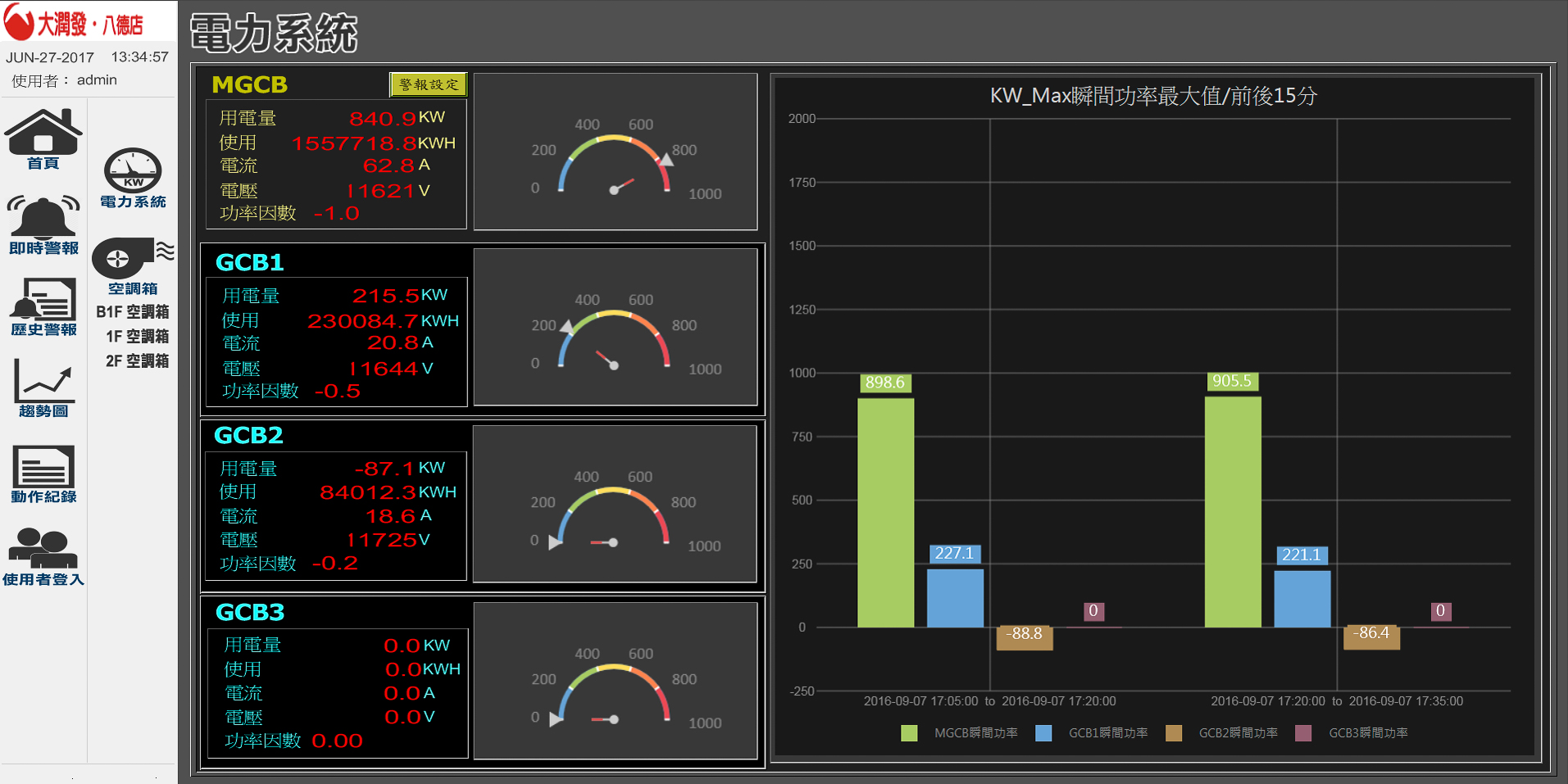This screenshot has height=784, width=1568.
Task: Open B1F 空調箱 menu item
Action: click(x=133, y=312)
